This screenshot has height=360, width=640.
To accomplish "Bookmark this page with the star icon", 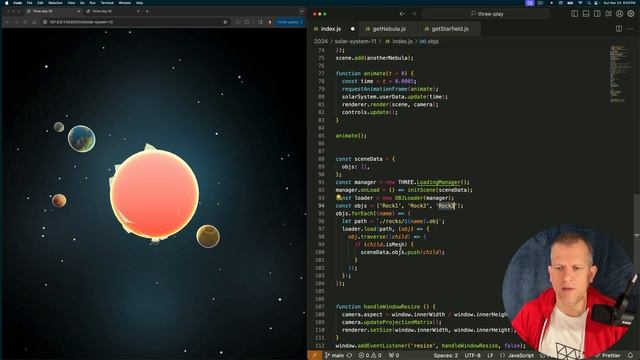I will (225, 22).
